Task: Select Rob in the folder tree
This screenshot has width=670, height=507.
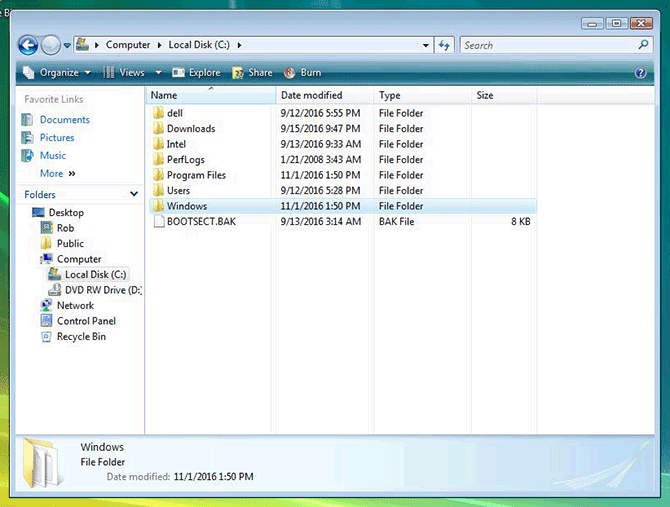Action: (x=65, y=228)
